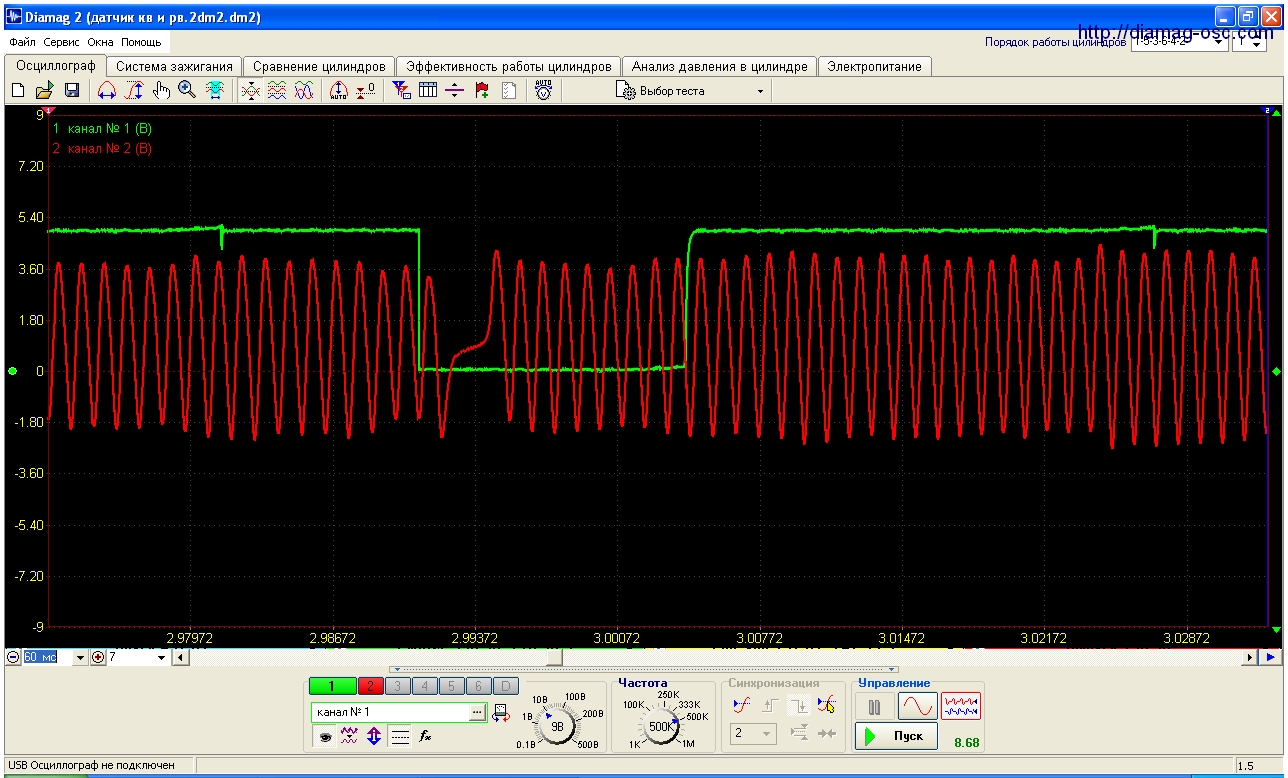Image resolution: width=1288 pixels, height=778 pixels.
Task: Click the vertical stretch waveform tool icon
Action: point(134,91)
